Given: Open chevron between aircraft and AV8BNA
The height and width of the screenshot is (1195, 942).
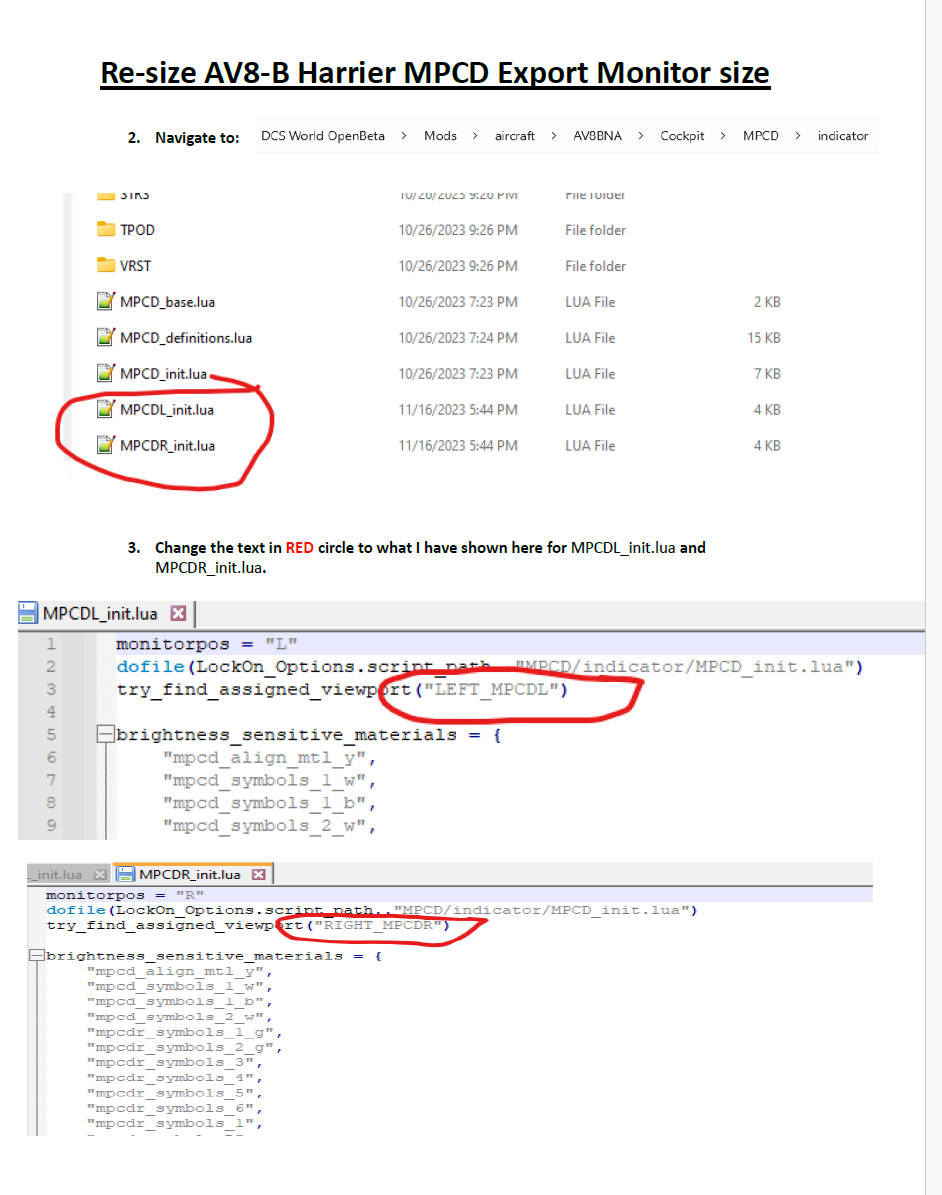Looking at the screenshot, I should pos(553,136).
